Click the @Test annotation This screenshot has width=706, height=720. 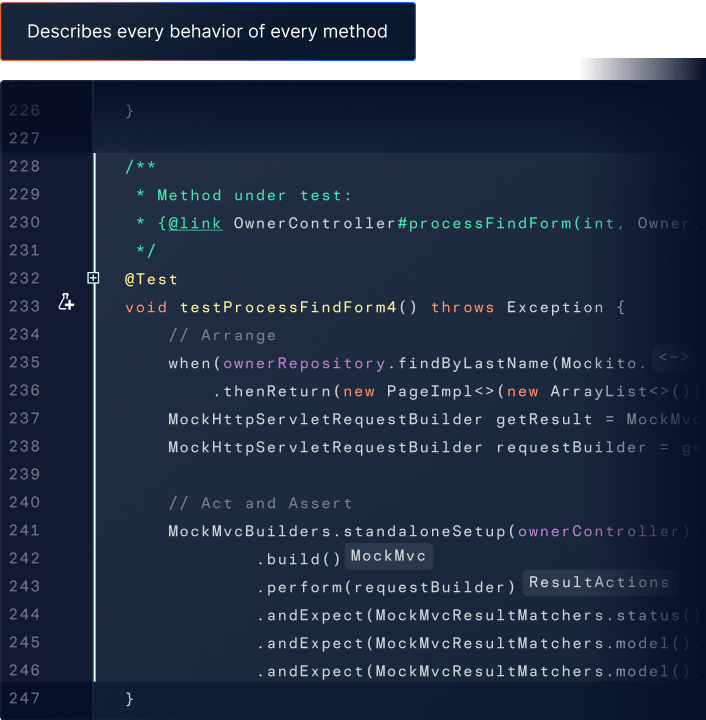151,279
